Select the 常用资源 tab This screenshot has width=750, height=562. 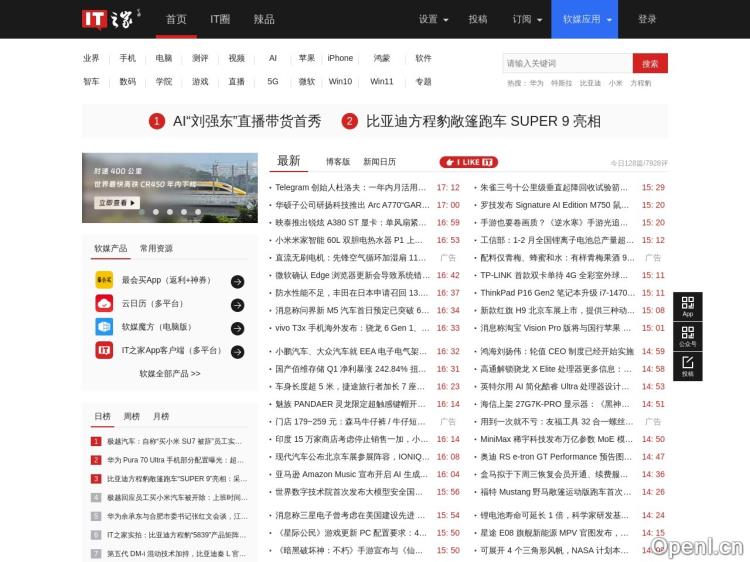[x=156, y=248]
